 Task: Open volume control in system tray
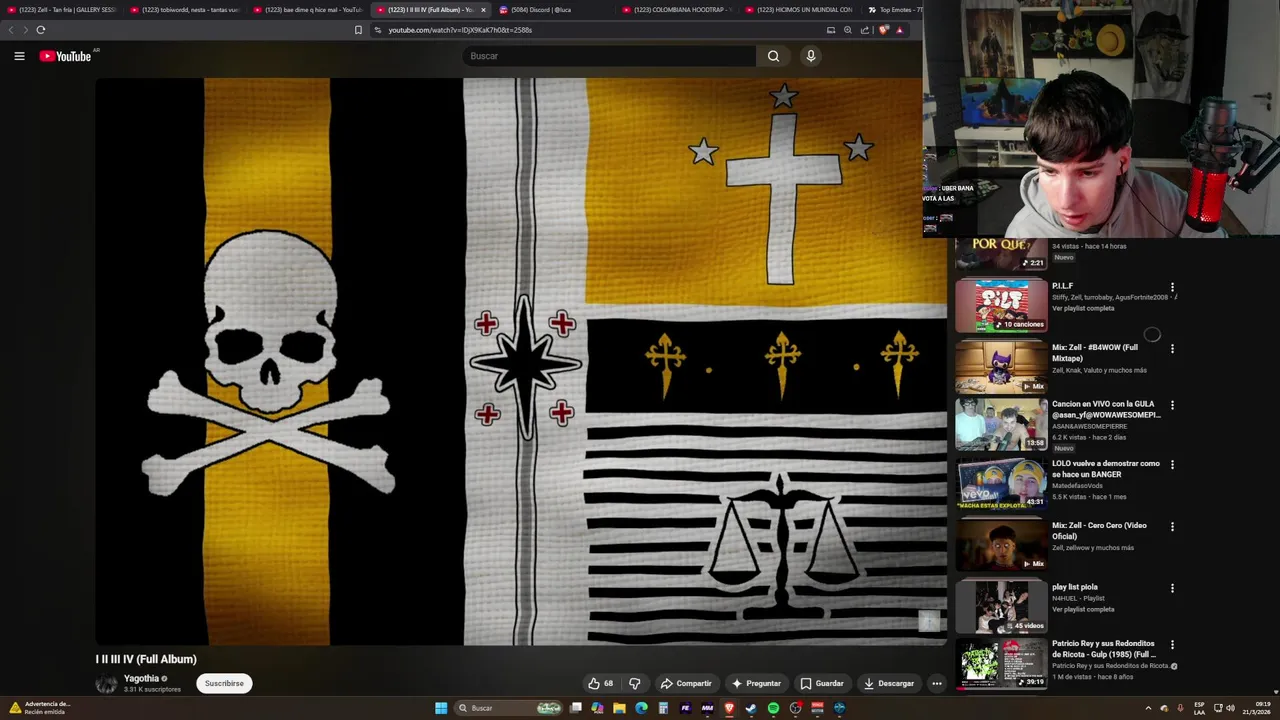[1230, 708]
